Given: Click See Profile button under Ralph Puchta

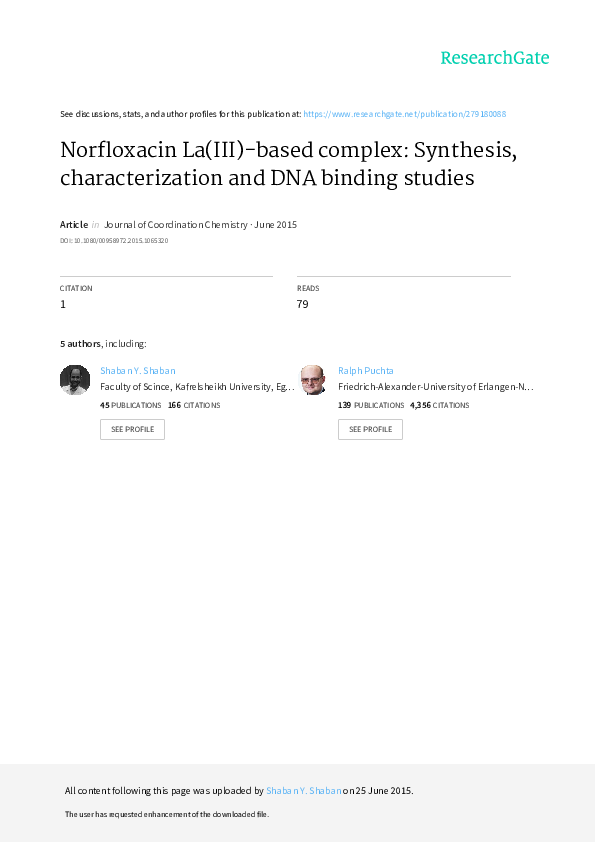Looking at the screenshot, I should [370, 430].
